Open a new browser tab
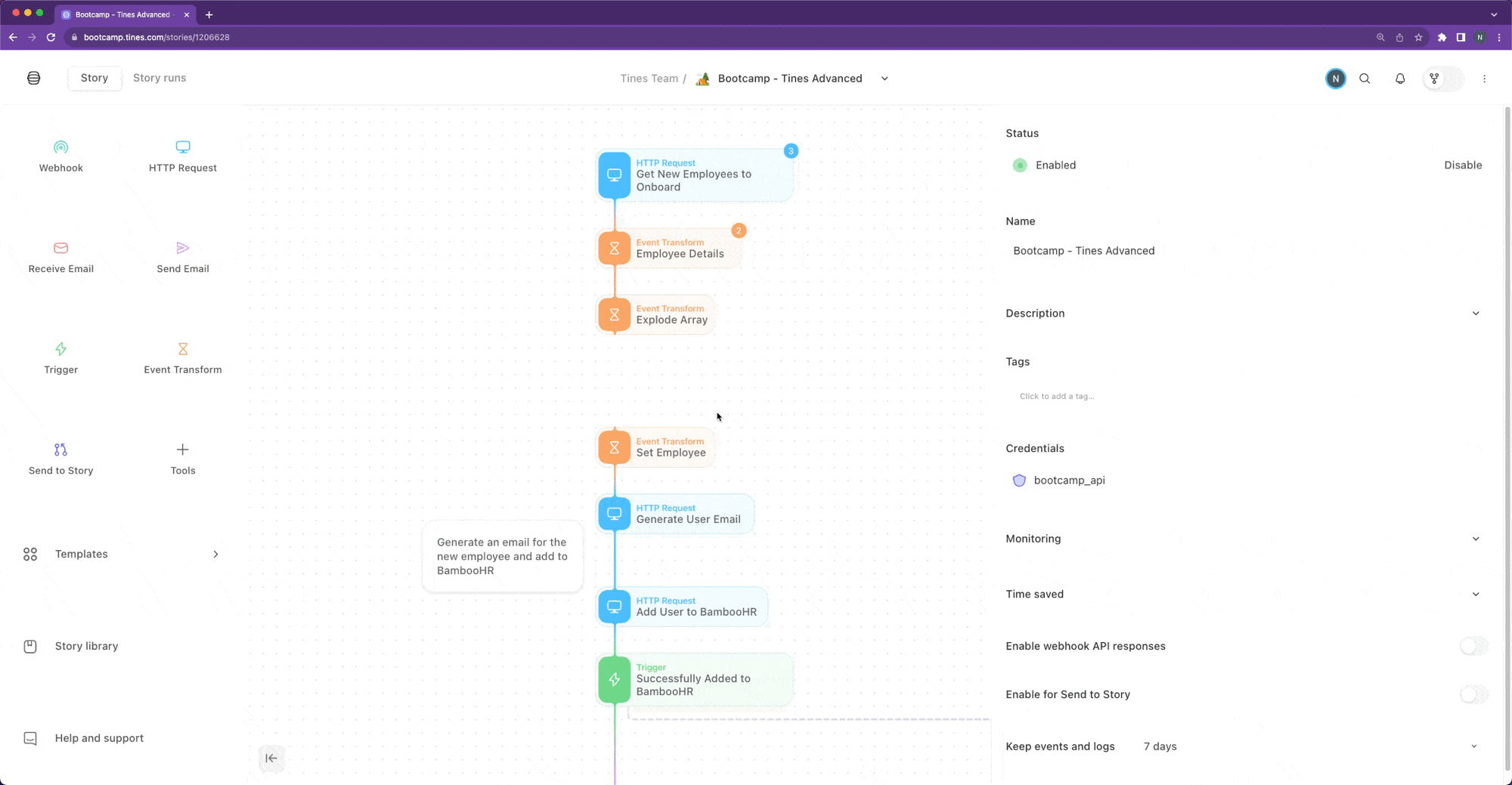This screenshot has height=785, width=1512. [209, 14]
